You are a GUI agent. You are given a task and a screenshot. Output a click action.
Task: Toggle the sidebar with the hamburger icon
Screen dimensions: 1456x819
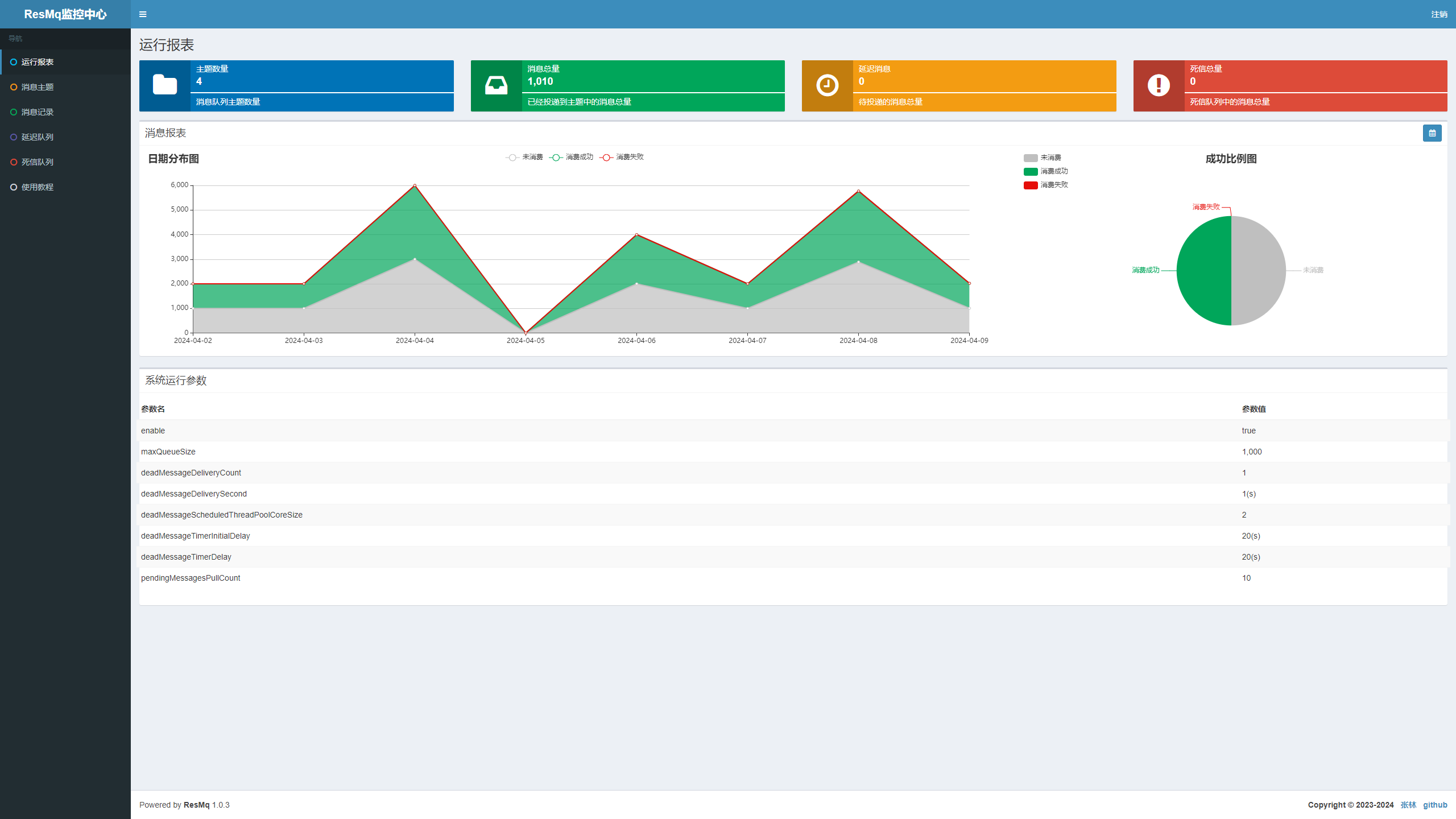click(143, 14)
